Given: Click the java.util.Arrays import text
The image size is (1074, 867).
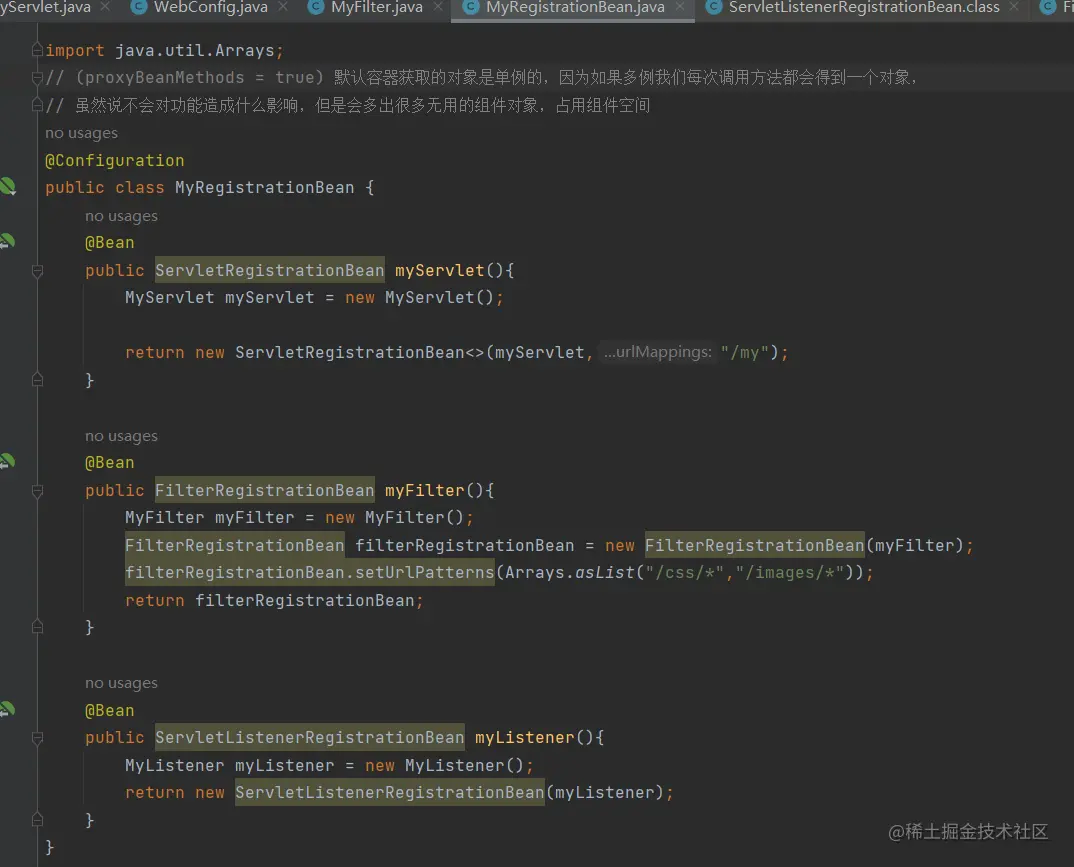Looking at the screenshot, I should [x=195, y=51].
